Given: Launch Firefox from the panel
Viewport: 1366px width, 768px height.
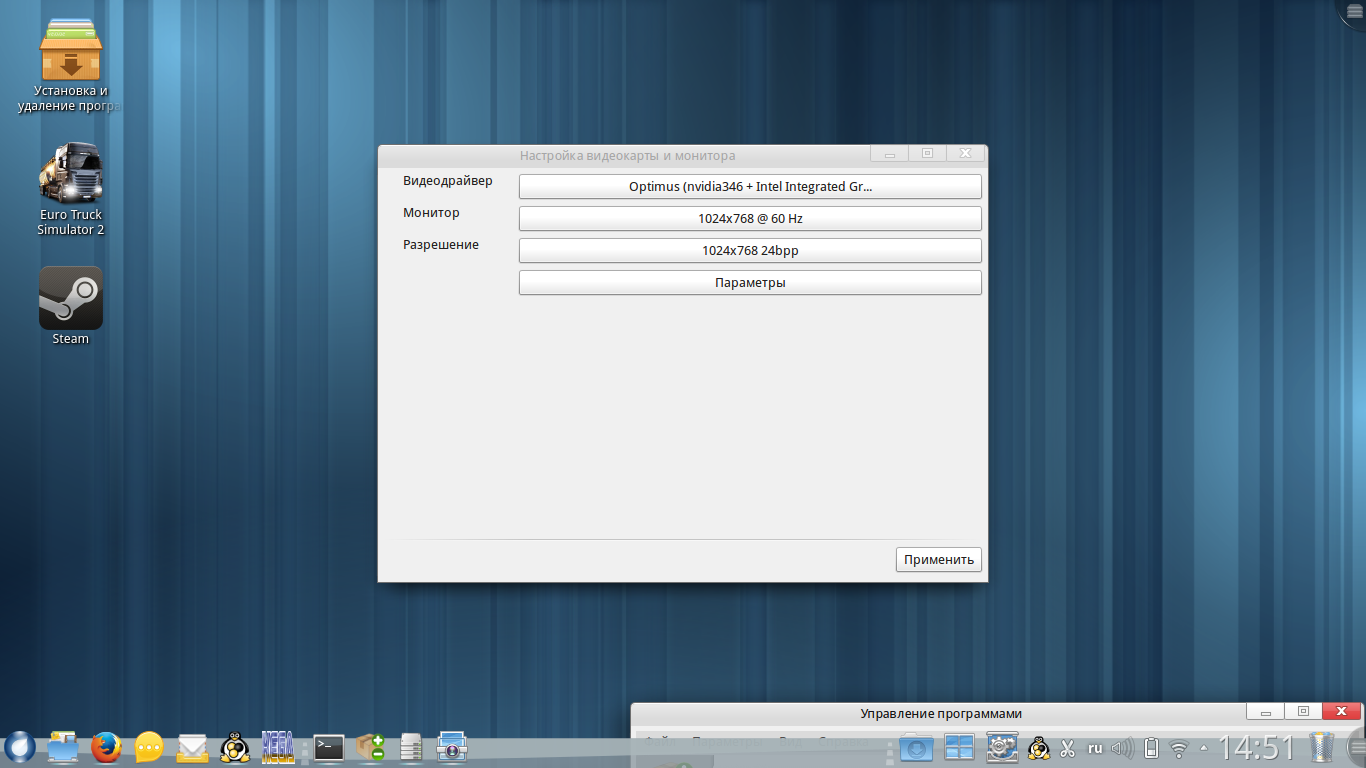Looking at the screenshot, I should coord(106,746).
